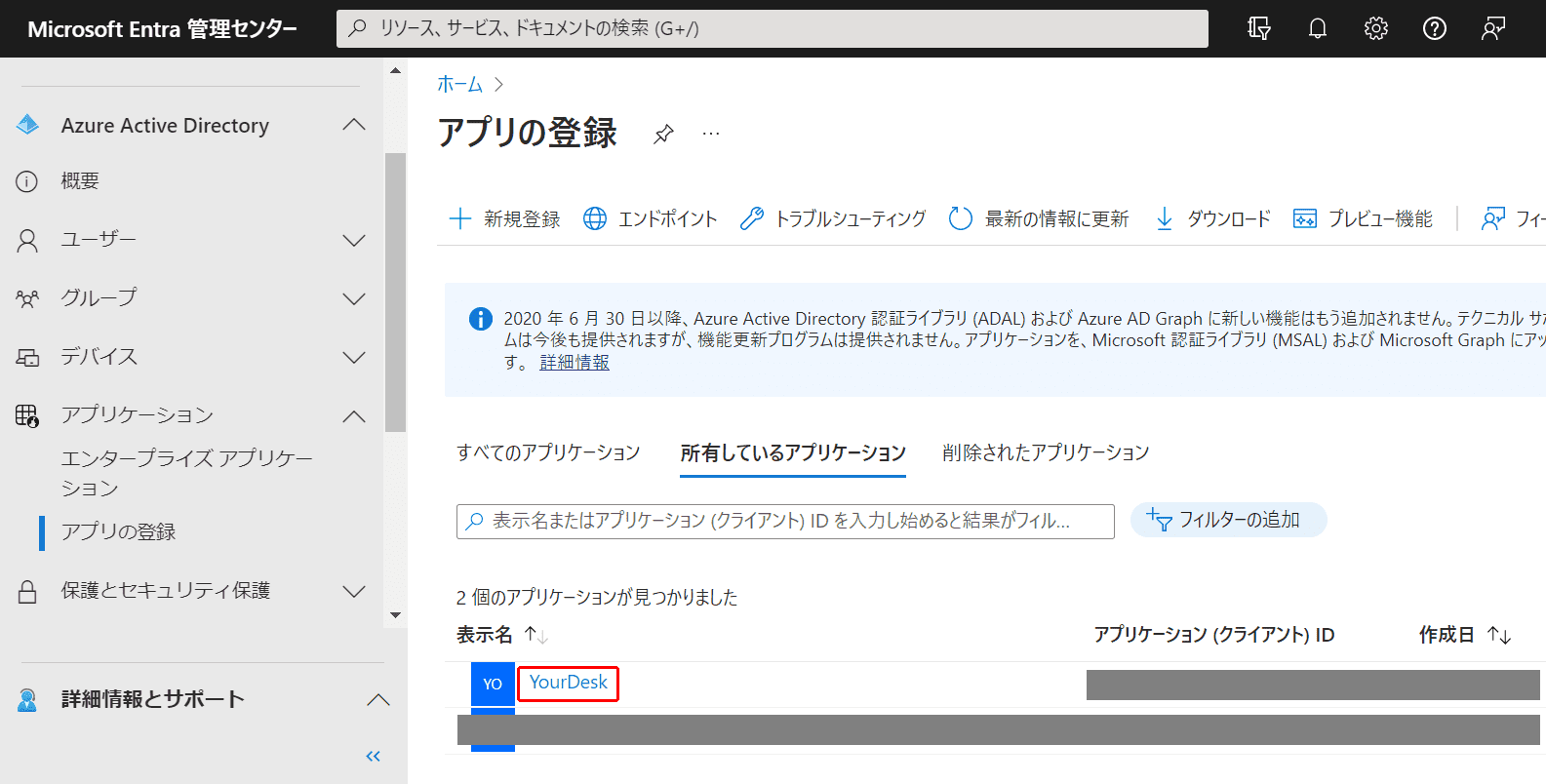
Task: Sort by 表示名 column arrows
Action: tap(536, 635)
